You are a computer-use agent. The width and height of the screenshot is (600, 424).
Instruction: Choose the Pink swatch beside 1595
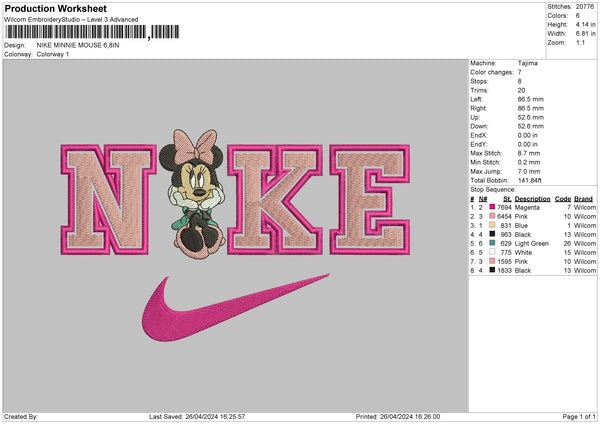(492, 261)
